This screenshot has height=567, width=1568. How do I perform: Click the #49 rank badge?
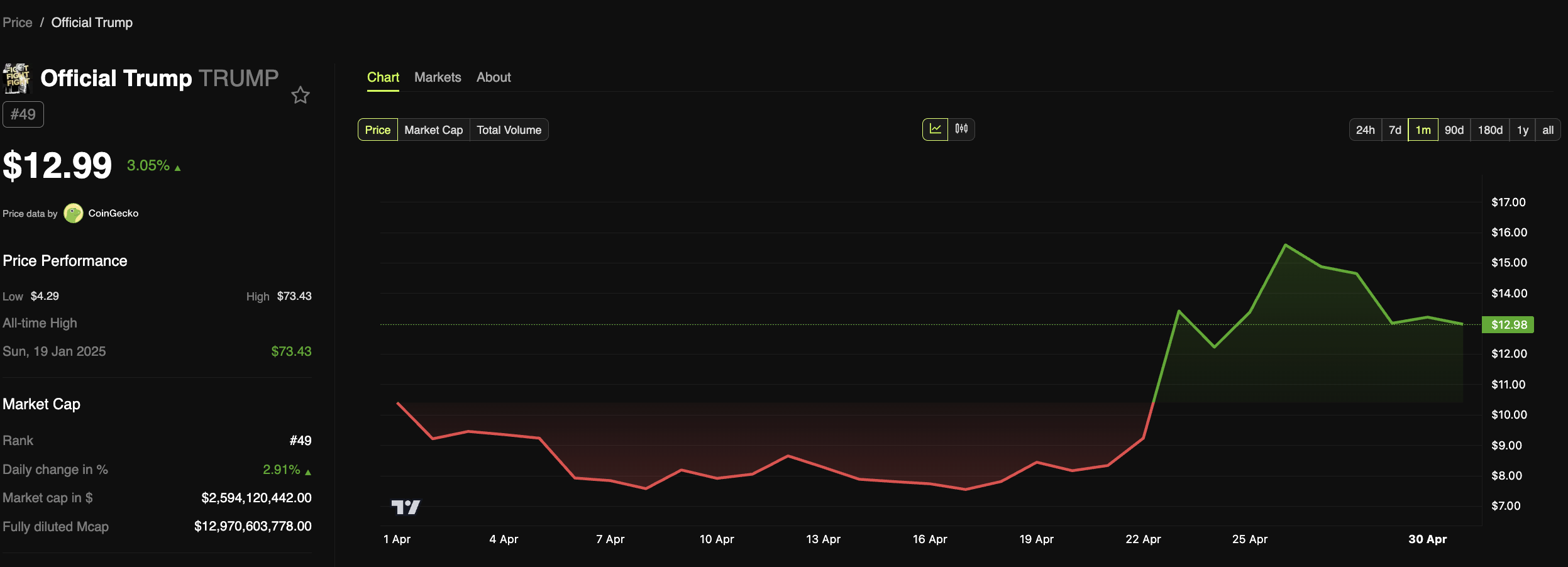pyautogui.click(x=23, y=114)
